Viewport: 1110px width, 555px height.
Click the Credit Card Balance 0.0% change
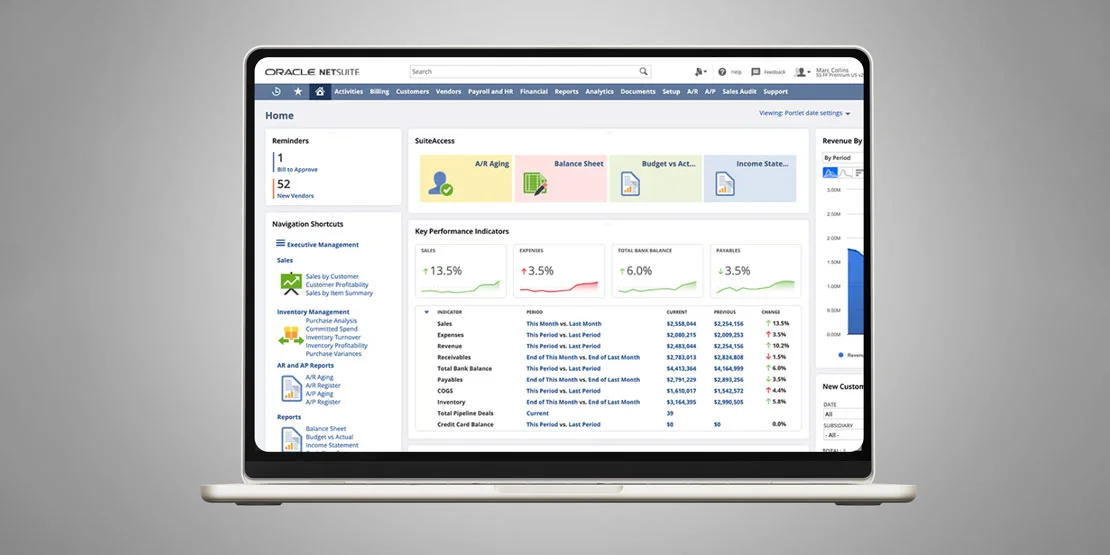[x=779, y=424]
